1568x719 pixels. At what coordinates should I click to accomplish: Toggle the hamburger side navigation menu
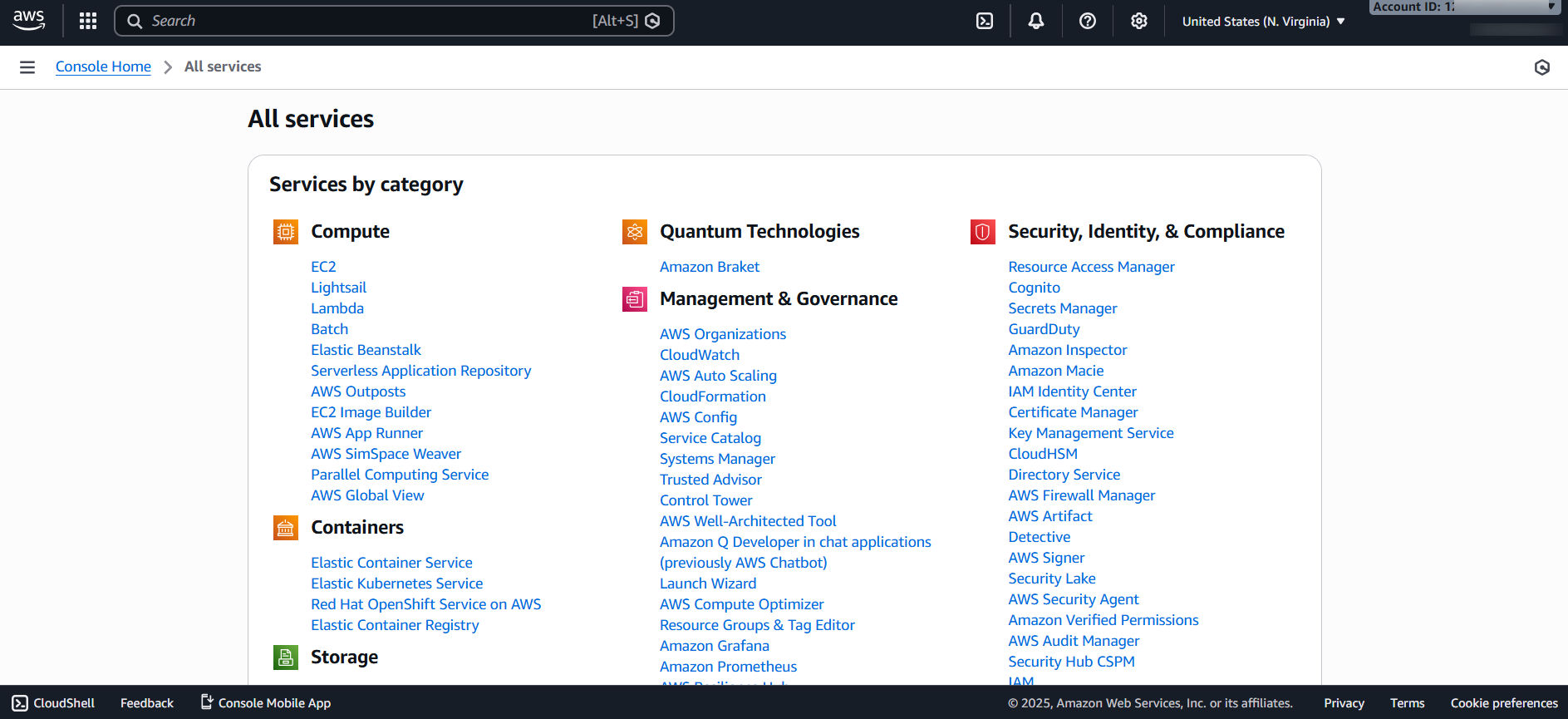(27, 67)
